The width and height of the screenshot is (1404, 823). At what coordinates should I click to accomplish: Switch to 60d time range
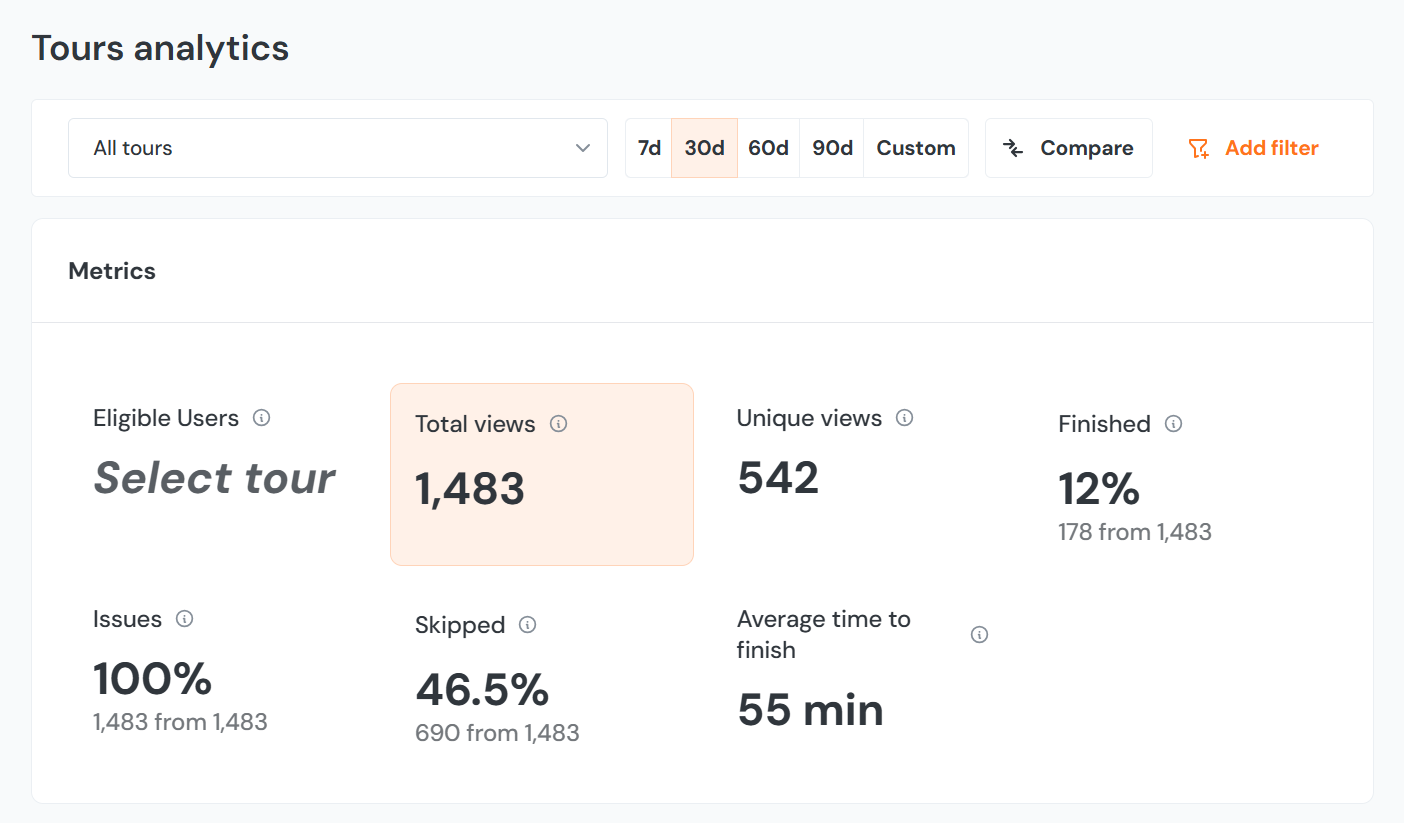pos(768,148)
